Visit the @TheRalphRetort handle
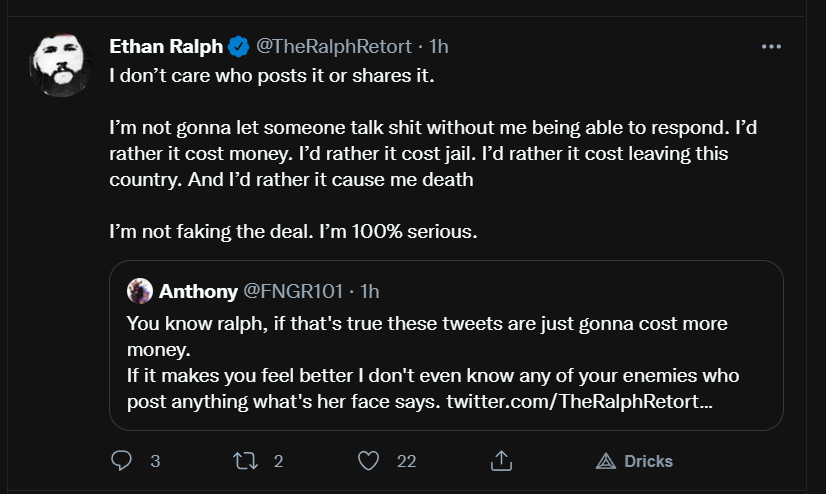The image size is (826, 494). tap(334, 46)
